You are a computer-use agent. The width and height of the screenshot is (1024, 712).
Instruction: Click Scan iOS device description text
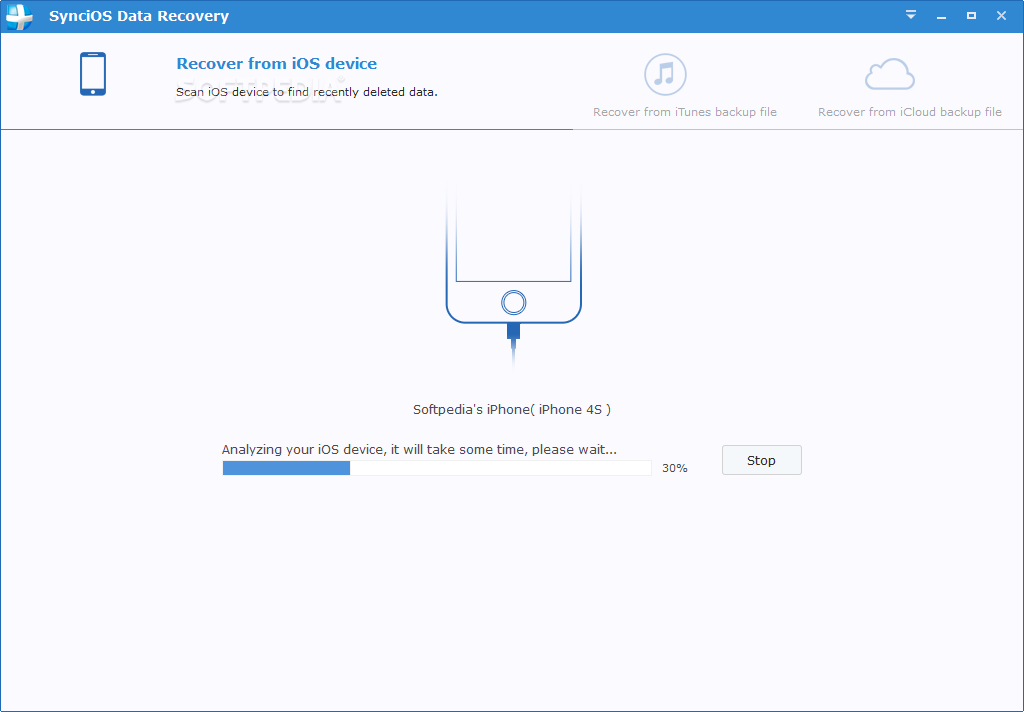[307, 92]
